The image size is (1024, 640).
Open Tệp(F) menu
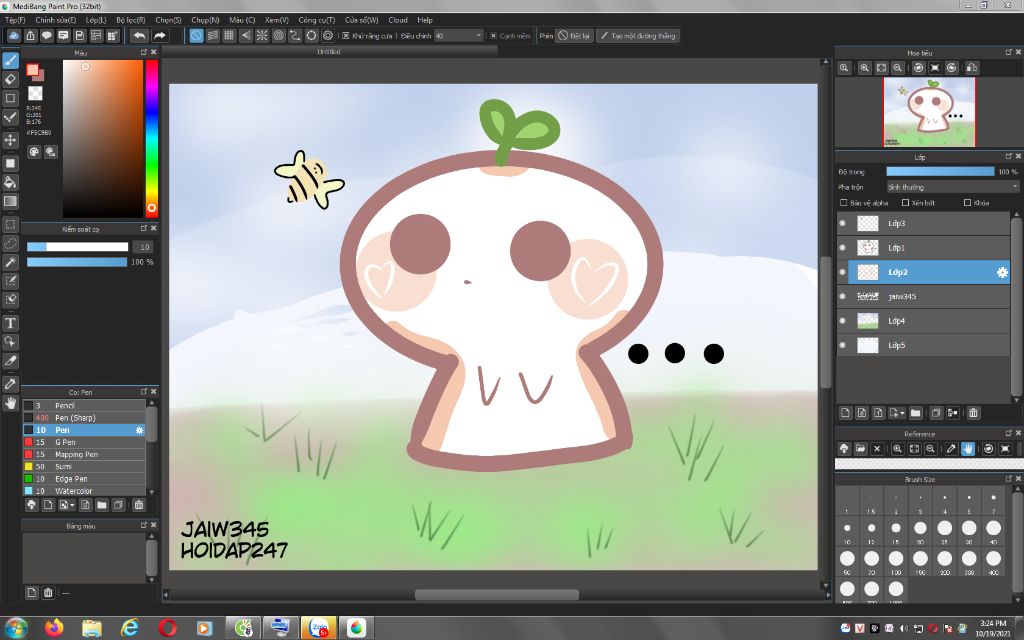click(14, 20)
